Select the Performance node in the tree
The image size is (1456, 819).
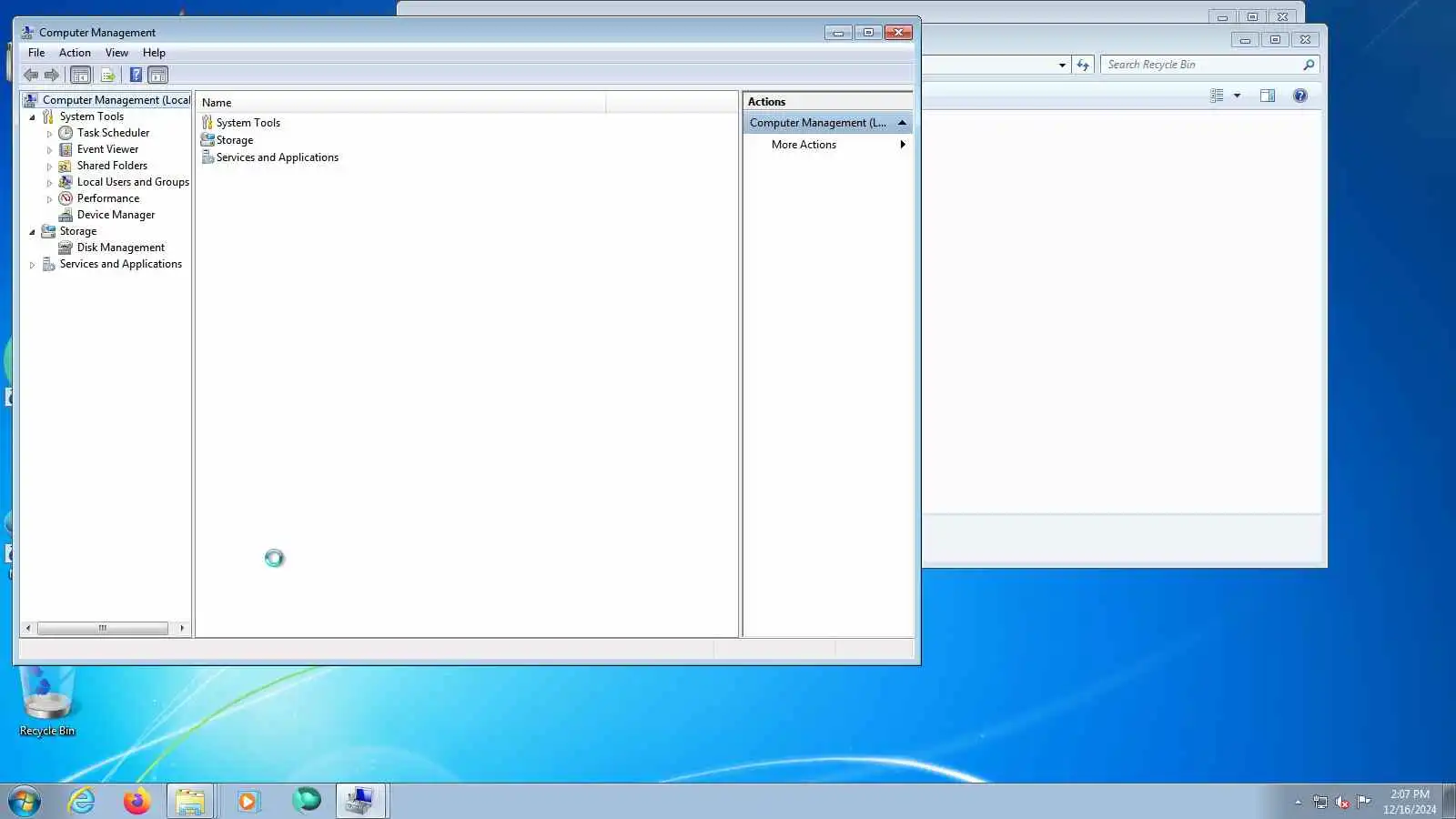pos(108,198)
